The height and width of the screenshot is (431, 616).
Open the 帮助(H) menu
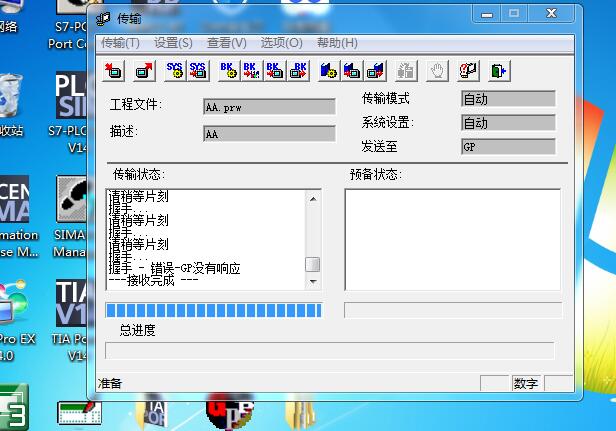pos(336,43)
